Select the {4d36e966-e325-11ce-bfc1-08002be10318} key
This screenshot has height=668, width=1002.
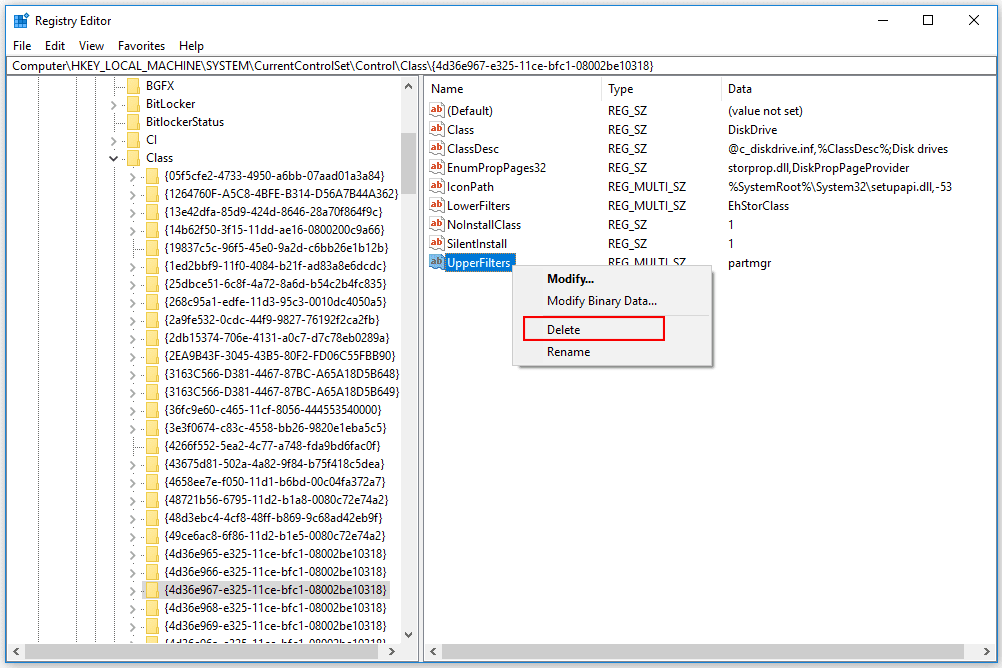[275, 571]
